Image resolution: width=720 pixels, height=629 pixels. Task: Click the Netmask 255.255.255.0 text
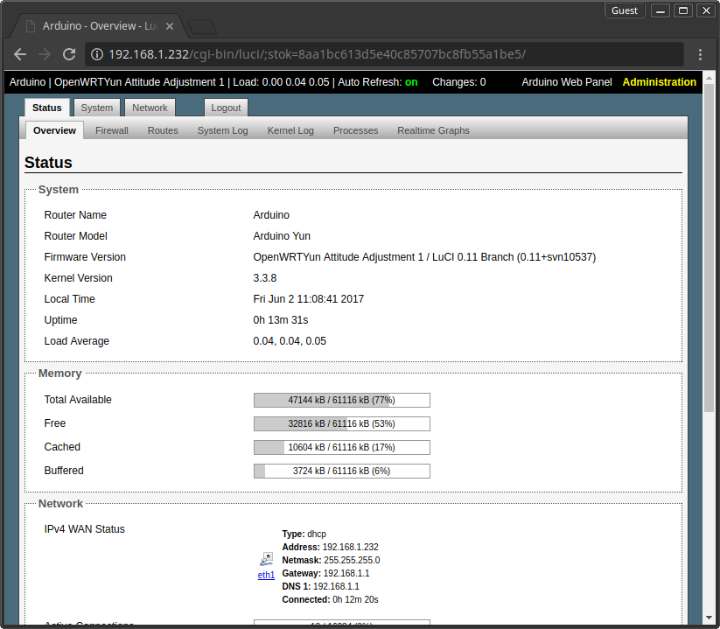click(331, 560)
